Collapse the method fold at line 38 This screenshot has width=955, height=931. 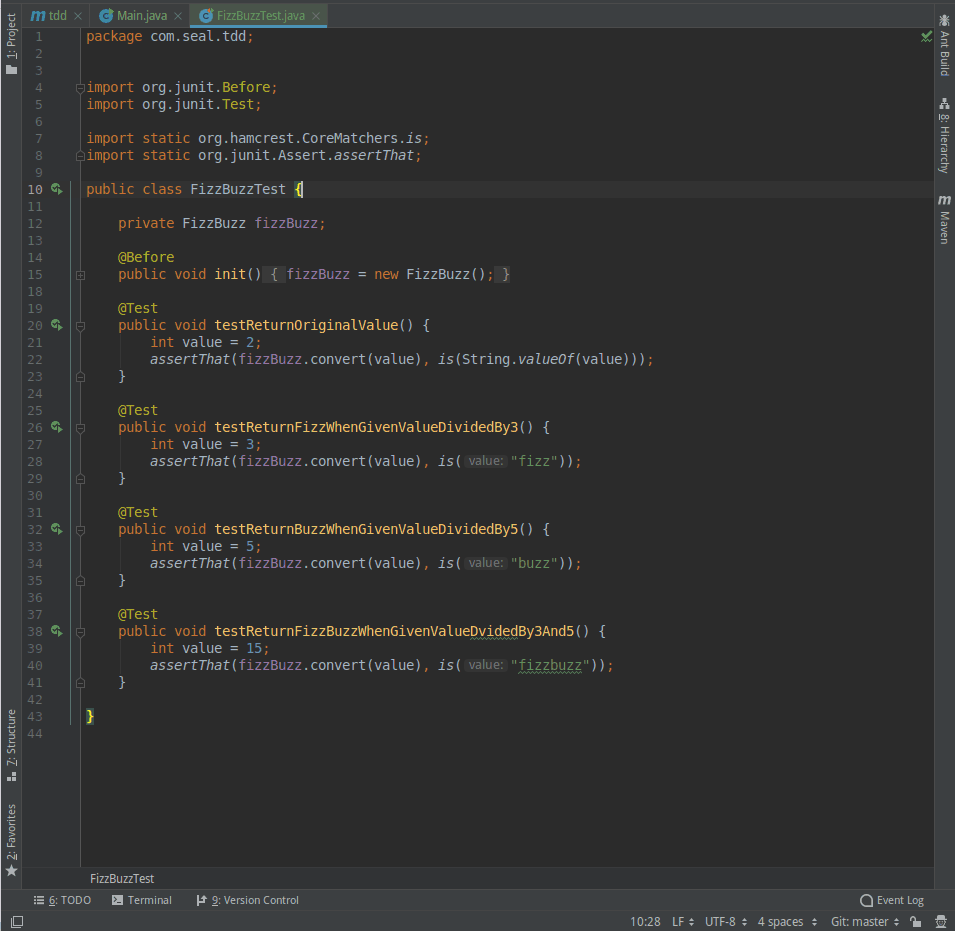(x=80, y=632)
